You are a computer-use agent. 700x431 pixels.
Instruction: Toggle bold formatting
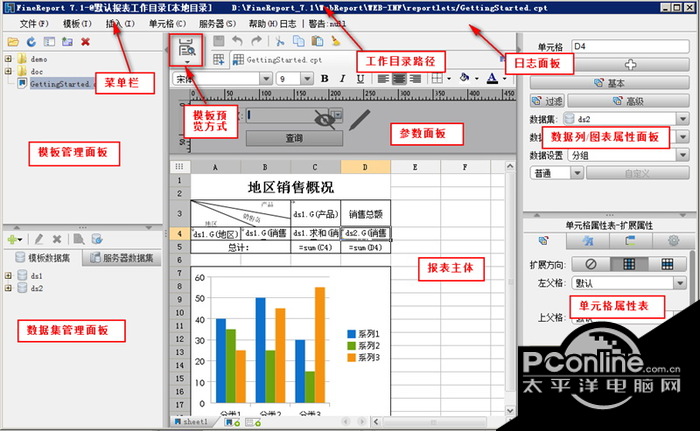point(325,79)
